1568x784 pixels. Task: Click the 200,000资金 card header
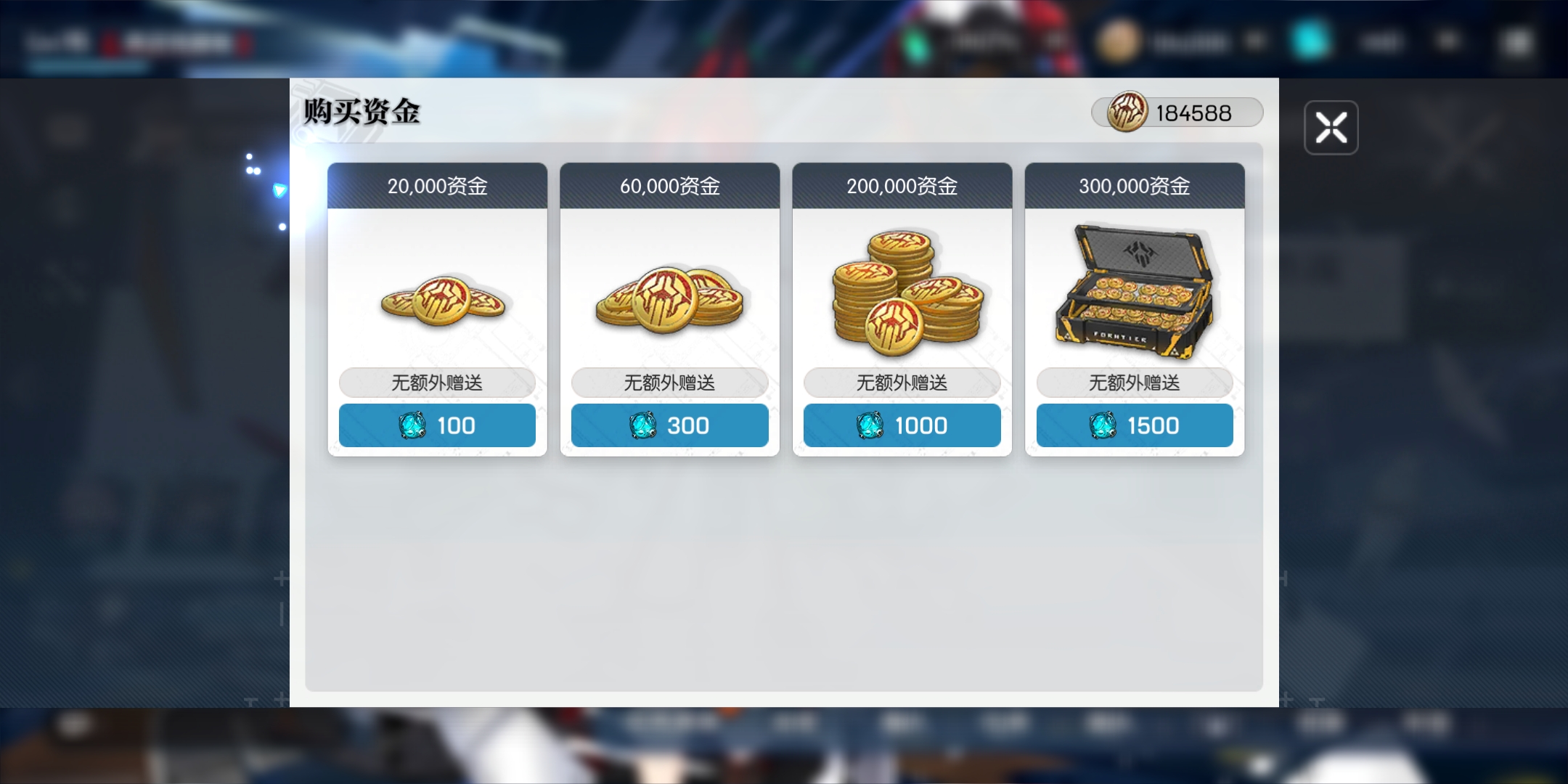tap(902, 186)
